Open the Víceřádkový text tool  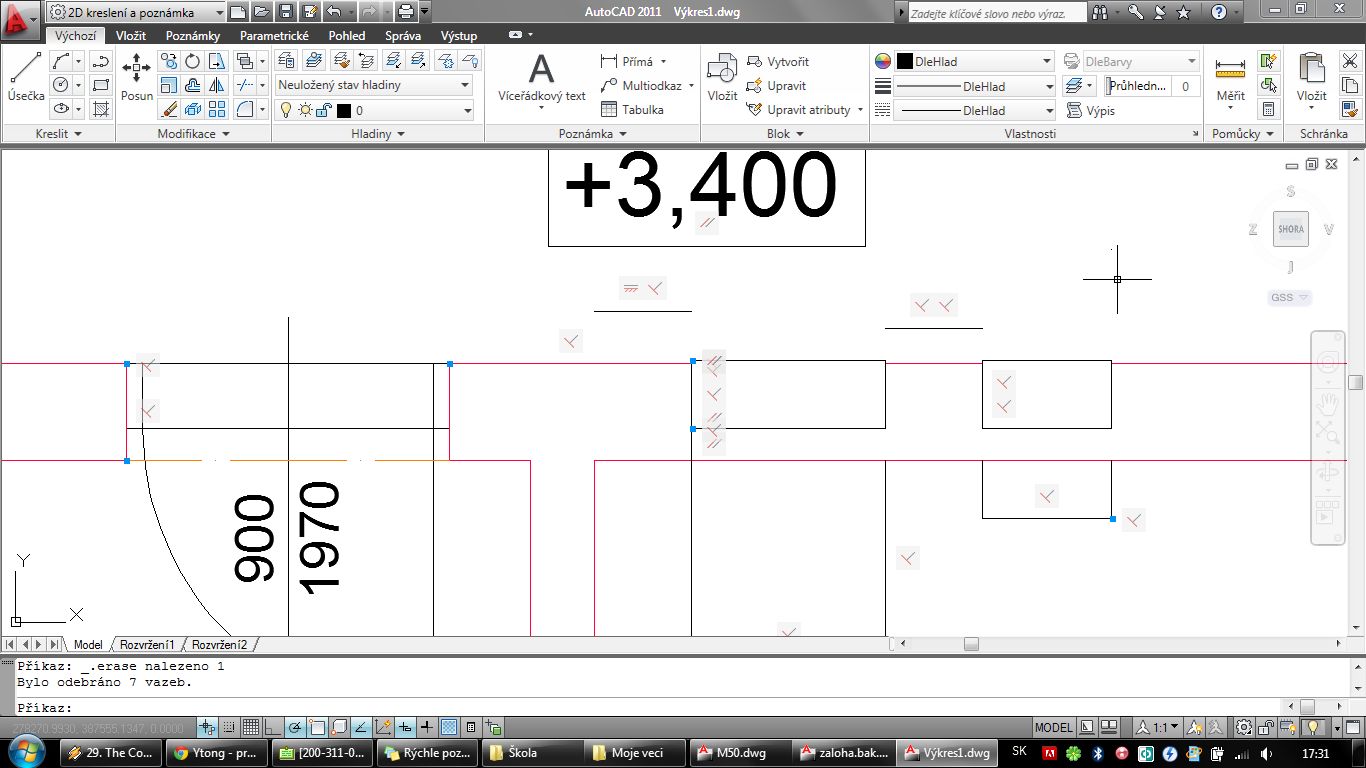(x=541, y=78)
